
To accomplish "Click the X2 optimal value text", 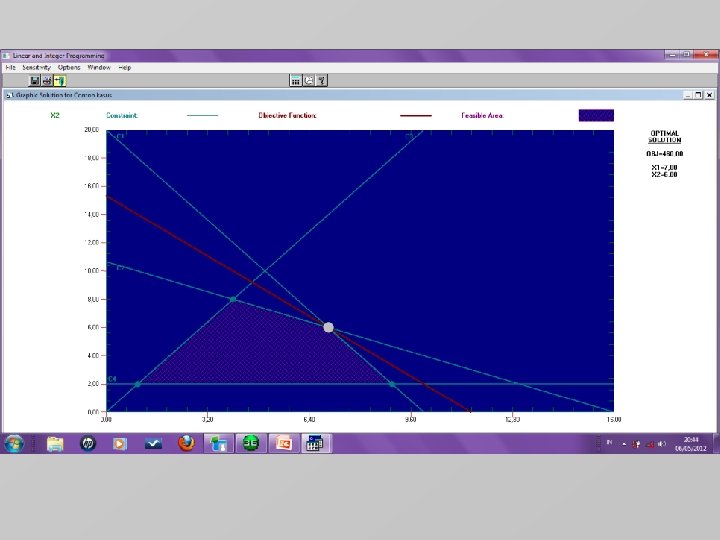I will [664, 174].
